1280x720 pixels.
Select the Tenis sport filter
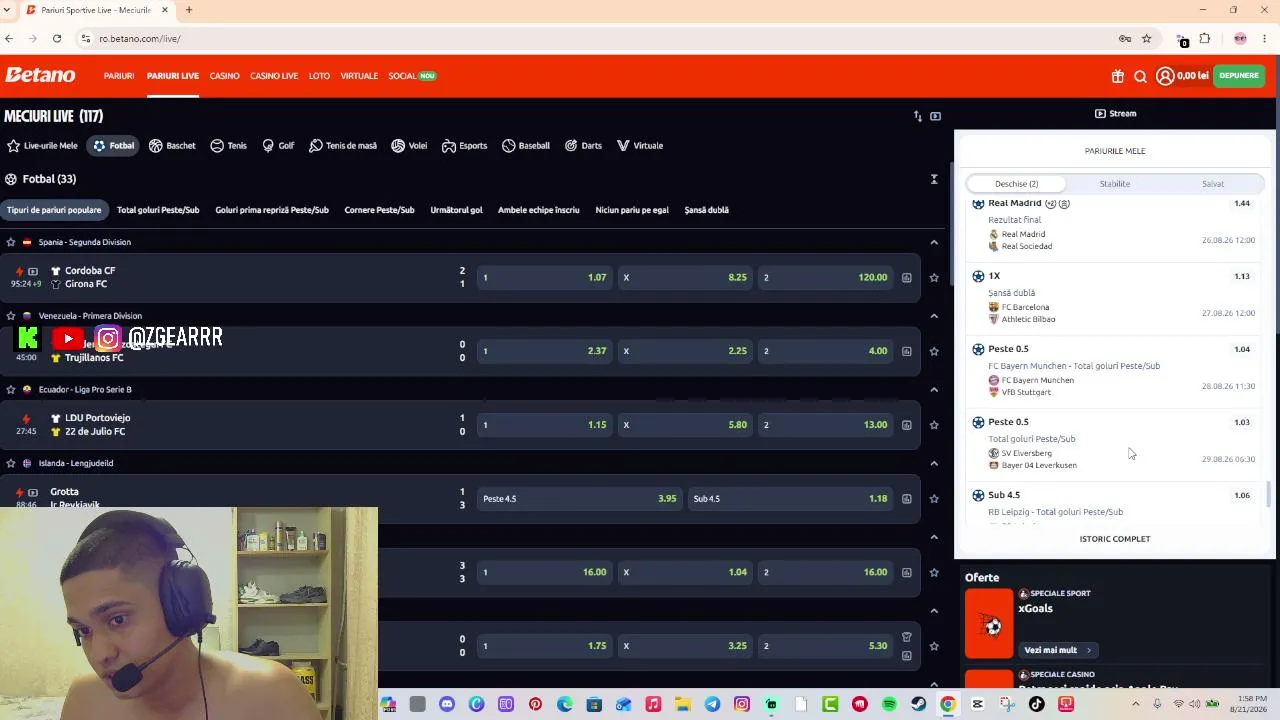click(228, 146)
